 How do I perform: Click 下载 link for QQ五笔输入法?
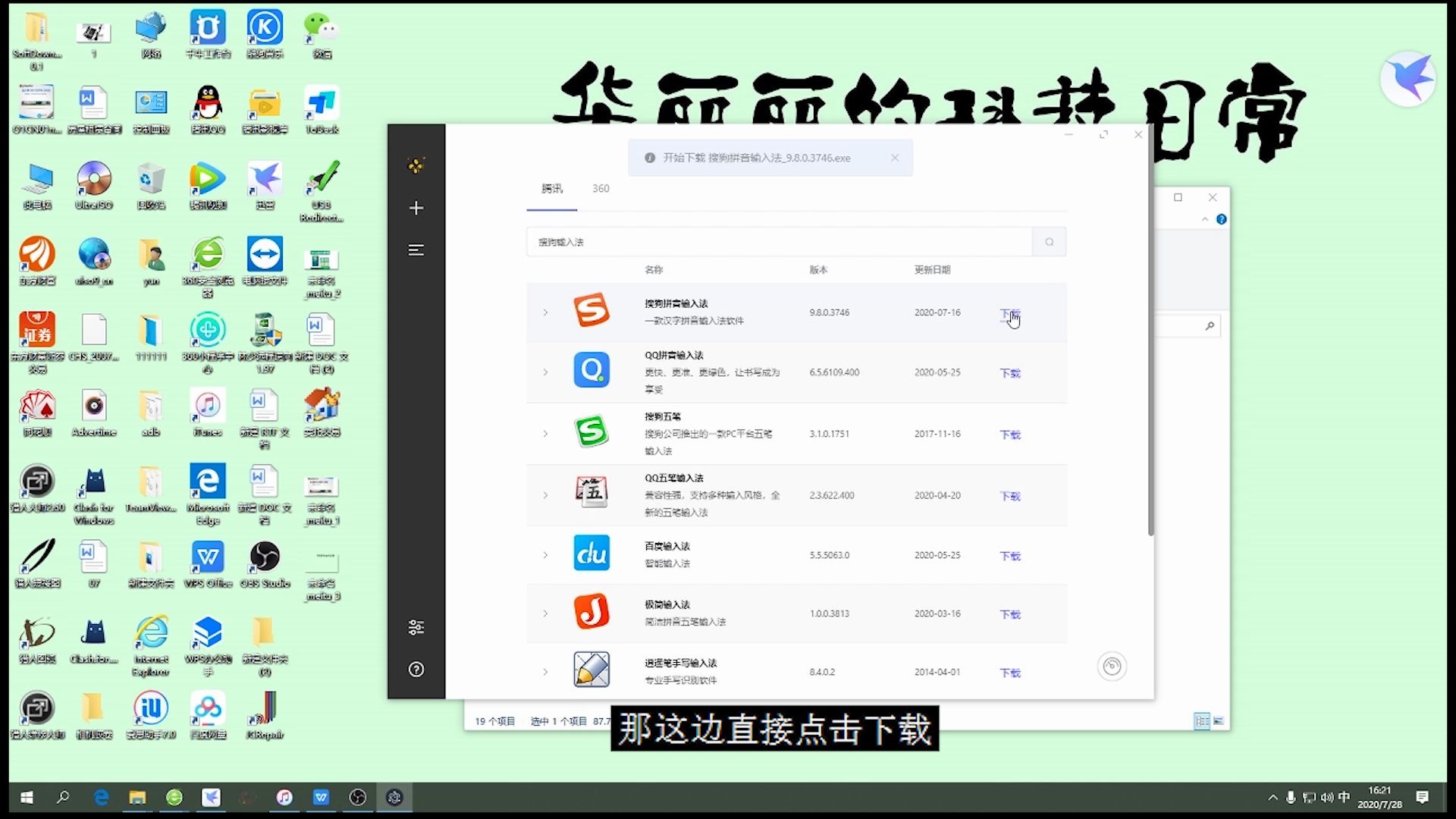pos(1010,496)
